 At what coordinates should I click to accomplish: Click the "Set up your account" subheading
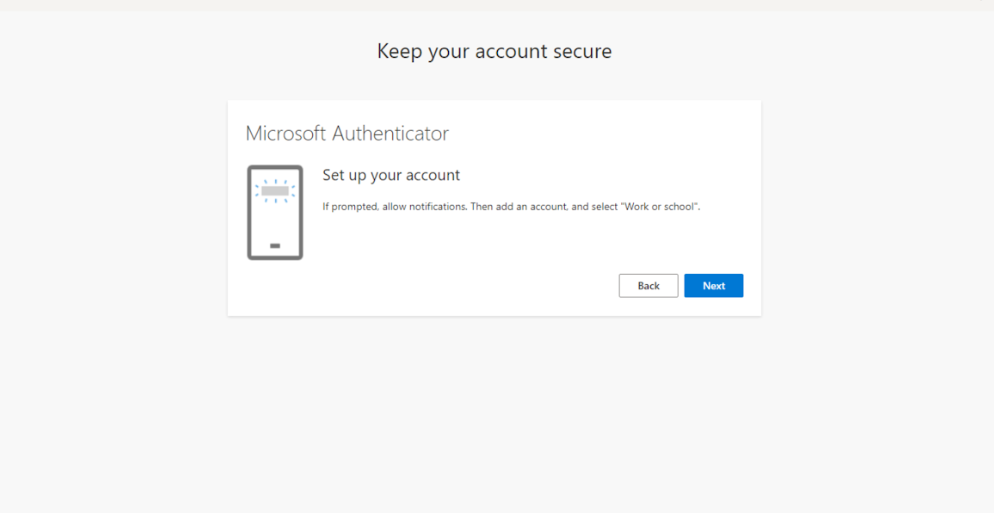(391, 175)
